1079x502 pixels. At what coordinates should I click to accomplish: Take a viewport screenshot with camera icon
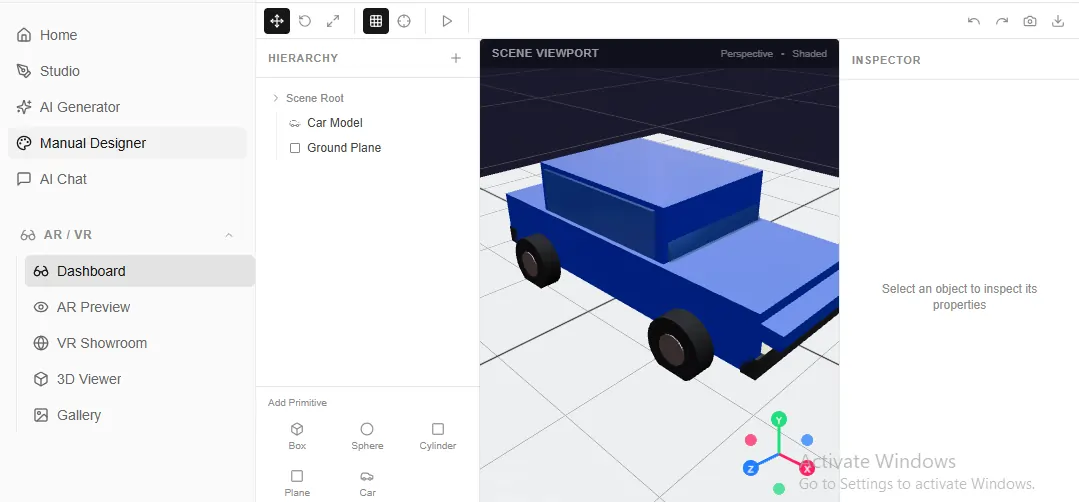[x=1029, y=21]
